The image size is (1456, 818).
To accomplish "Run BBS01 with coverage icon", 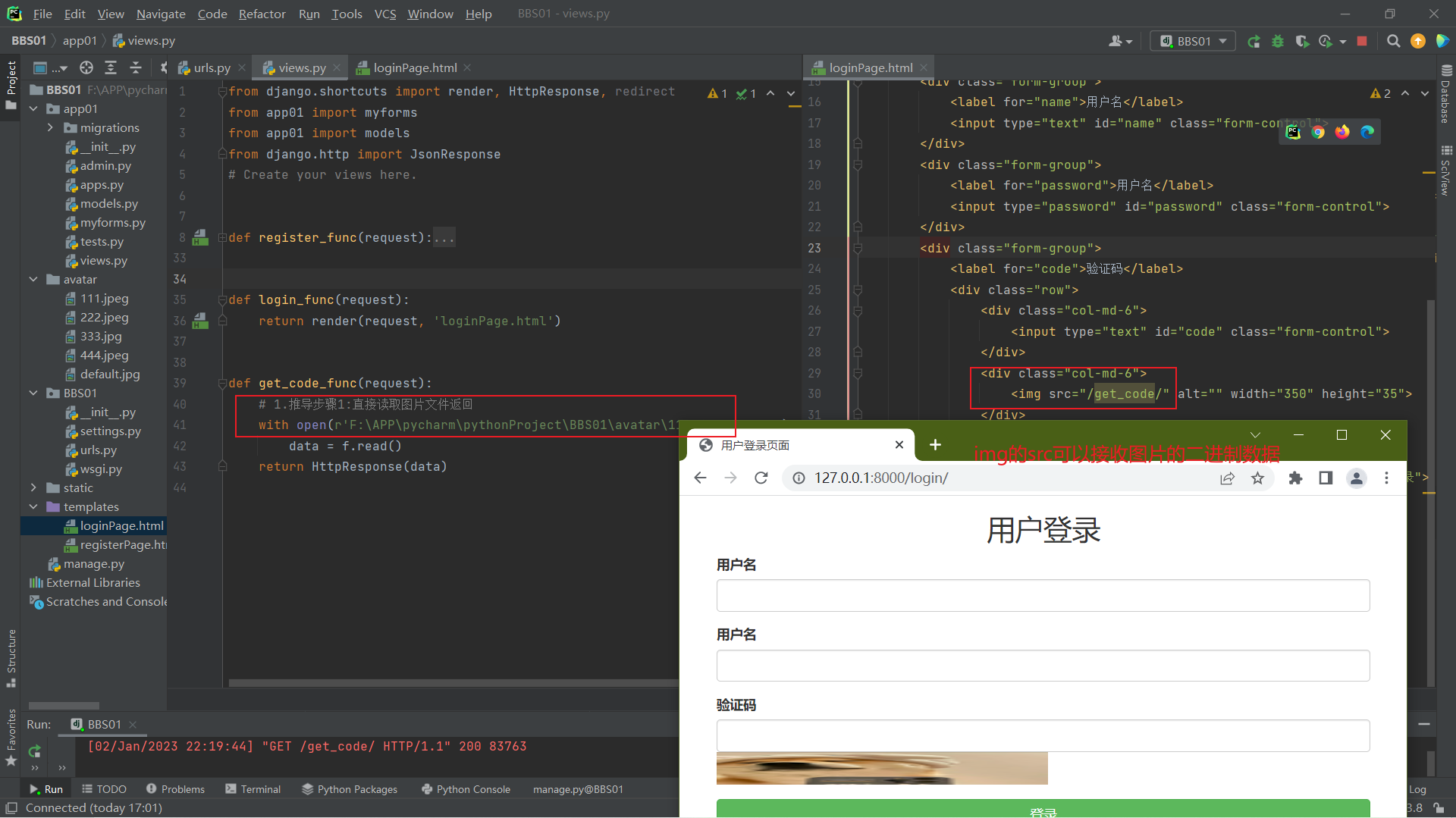I will coord(1302,42).
